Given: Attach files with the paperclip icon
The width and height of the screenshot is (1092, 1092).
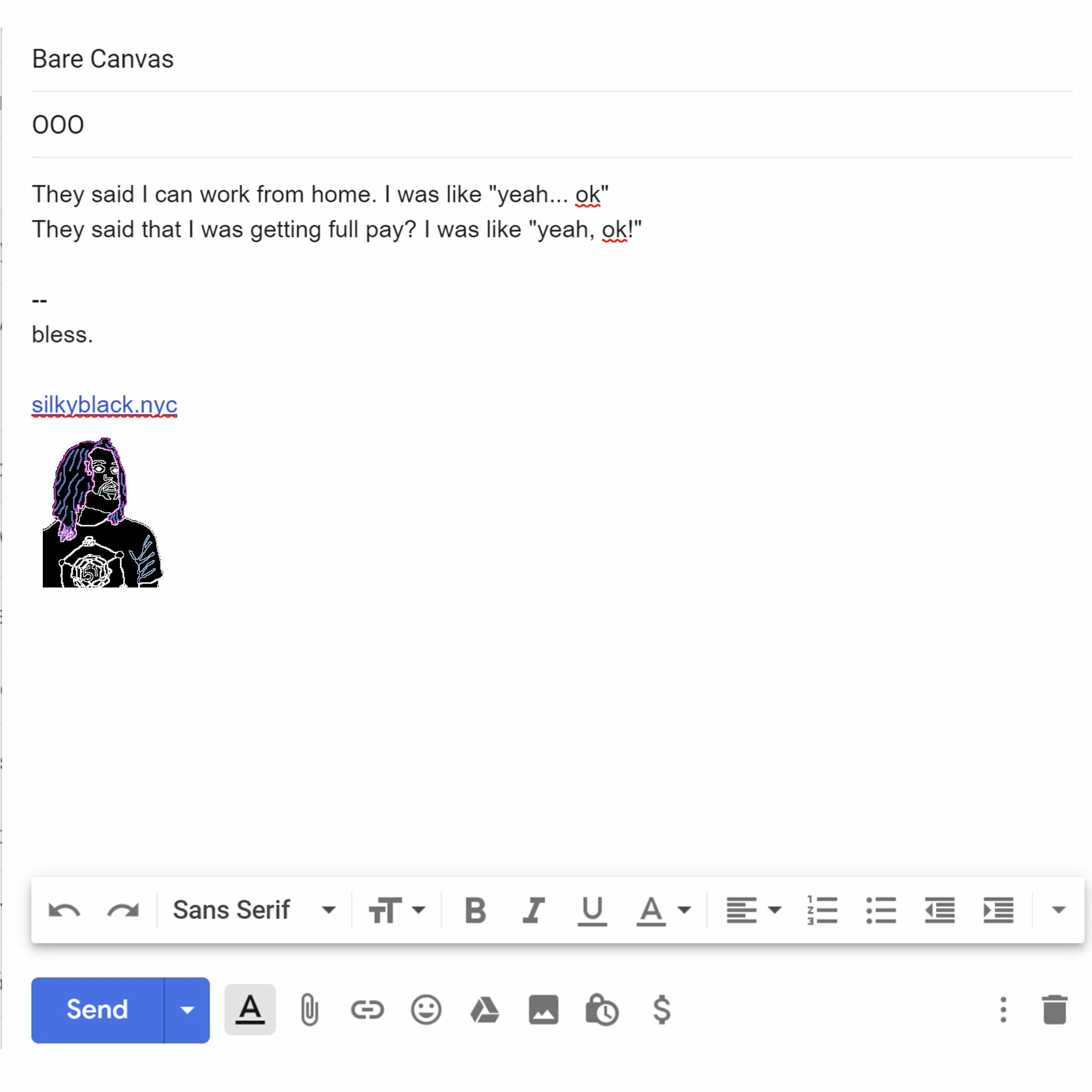Looking at the screenshot, I should 309,1010.
